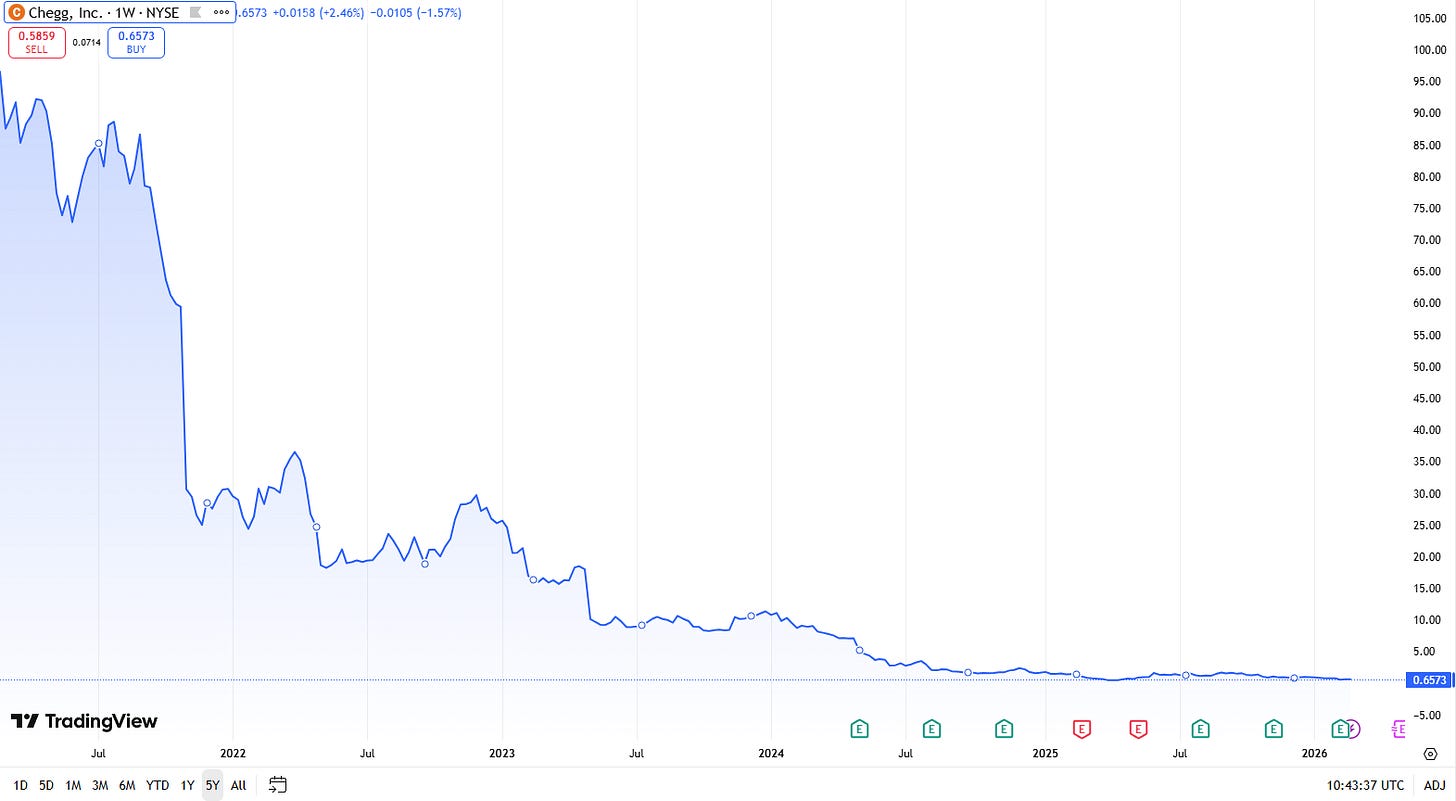Viewport: 1456px width, 801px height.
Task: Click the 2025 label on the time axis
Action: (1045, 752)
